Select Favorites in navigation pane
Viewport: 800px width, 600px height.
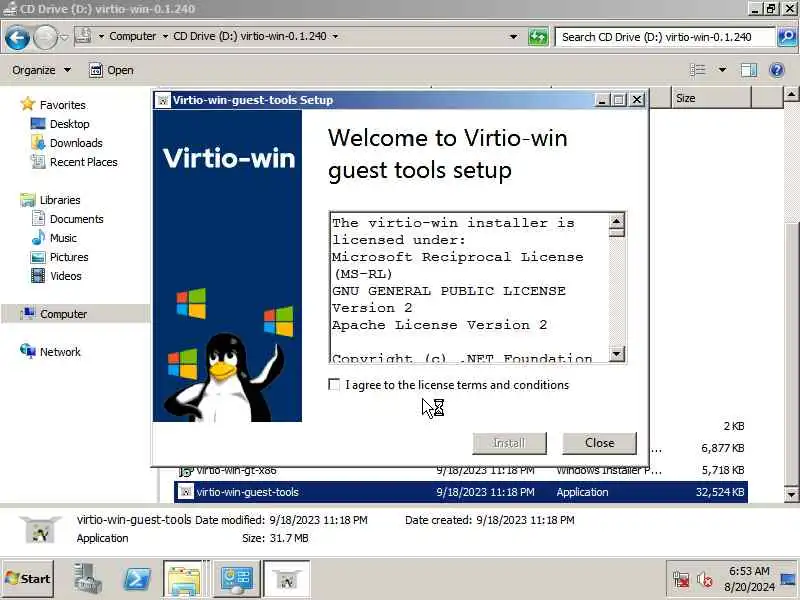tap(53, 105)
